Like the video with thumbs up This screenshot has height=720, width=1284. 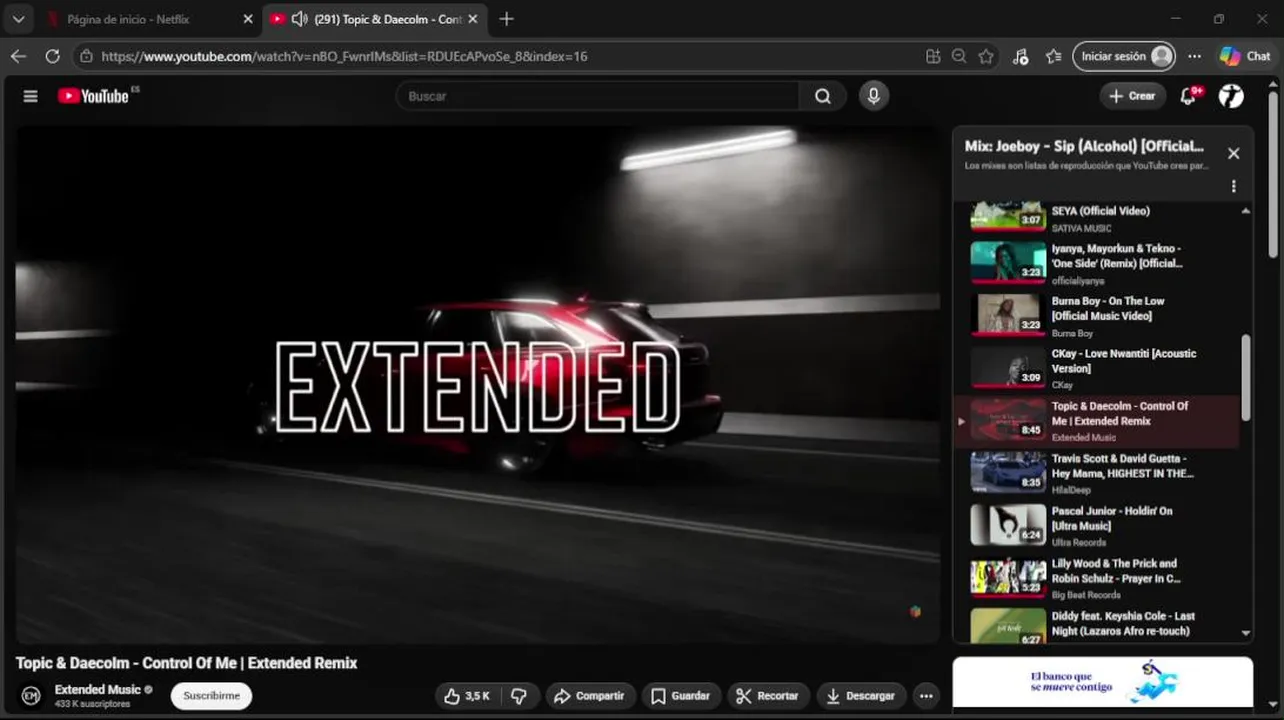(x=466, y=696)
